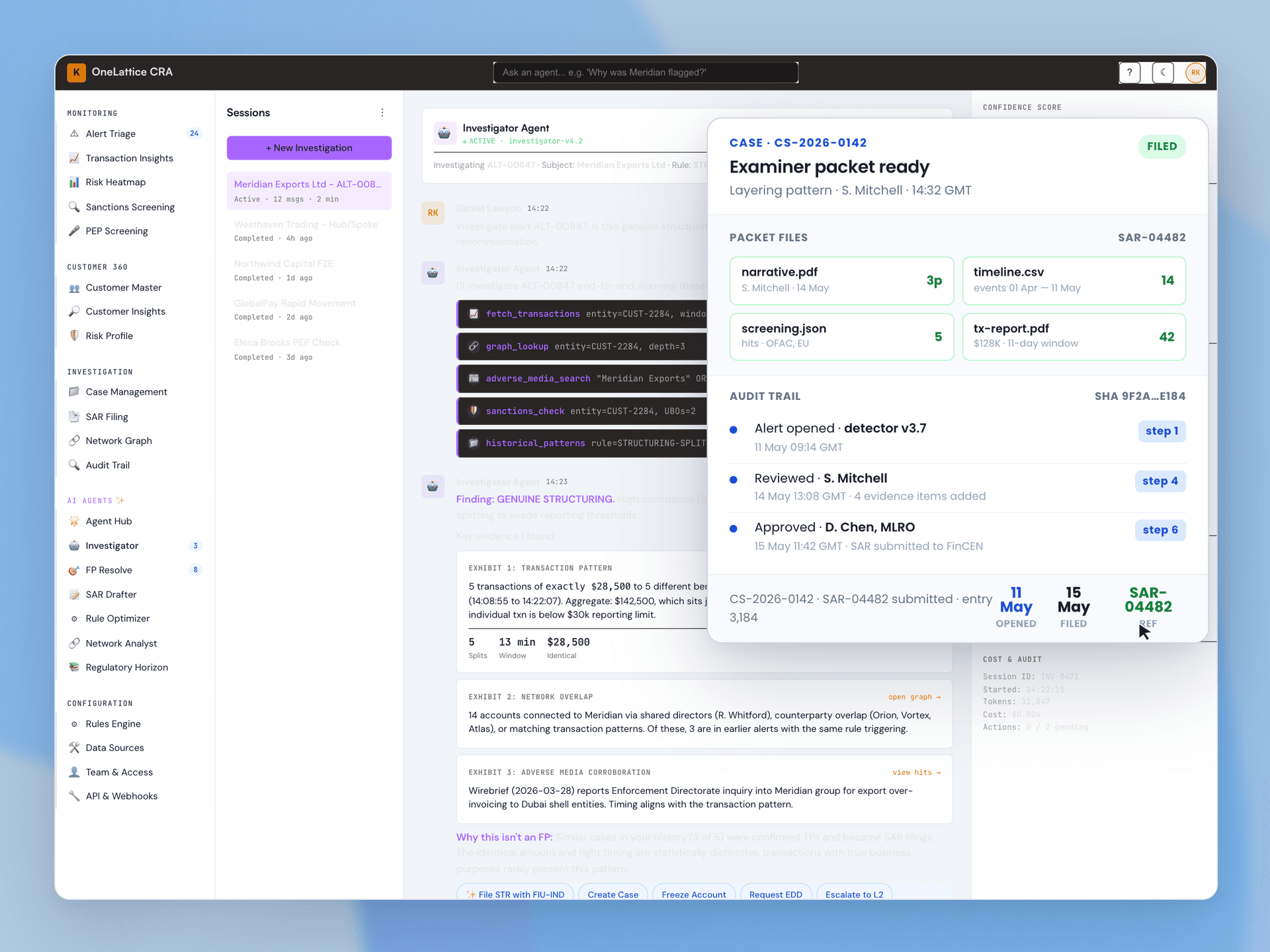Click the view hits link in Exhibit 3

click(x=916, y=772)
